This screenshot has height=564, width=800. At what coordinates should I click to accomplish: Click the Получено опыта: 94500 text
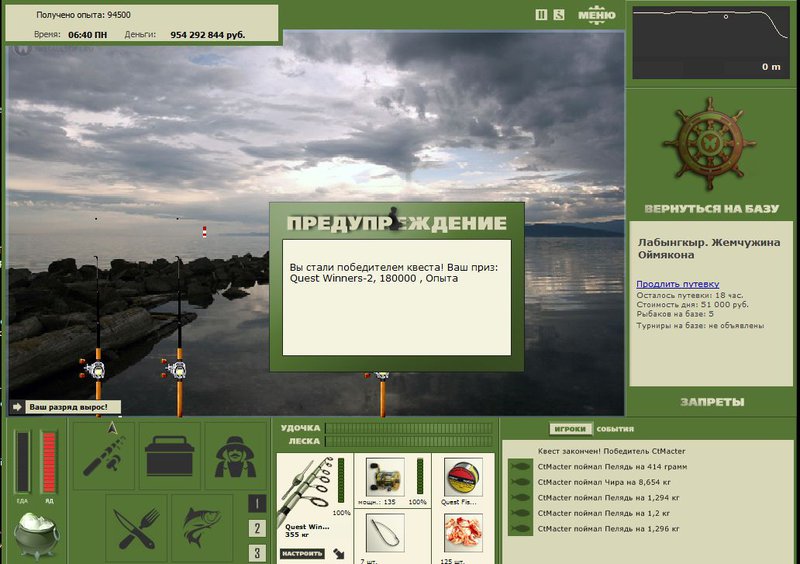(x=83, y=15)
